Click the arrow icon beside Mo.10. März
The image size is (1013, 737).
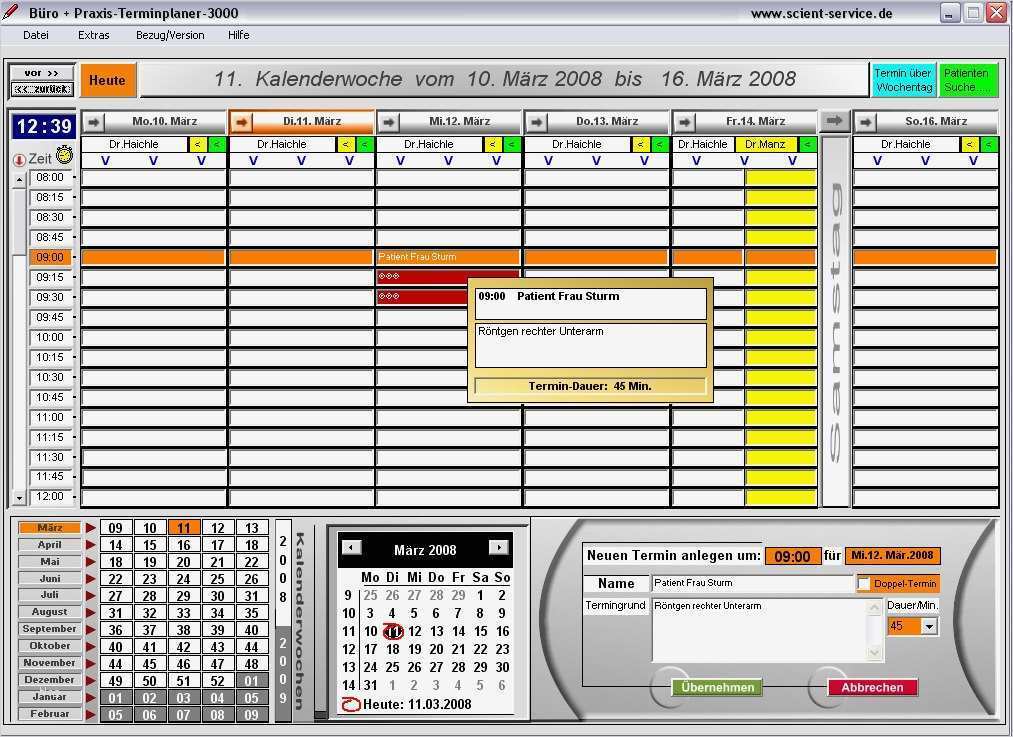pyautogui.click(x=94, y=121)
